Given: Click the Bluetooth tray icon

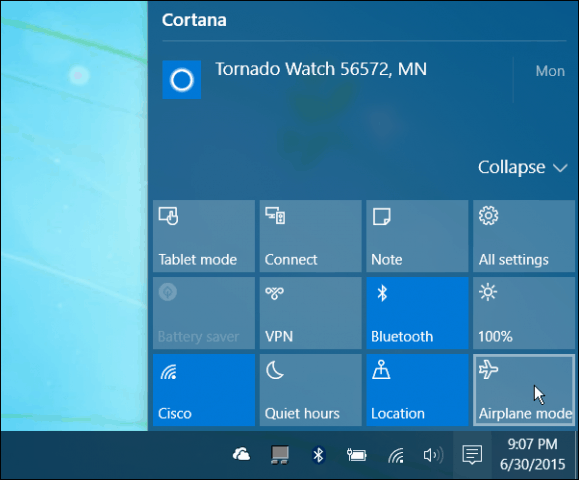Looking at the screenshot, I should [x=318, y=455].
